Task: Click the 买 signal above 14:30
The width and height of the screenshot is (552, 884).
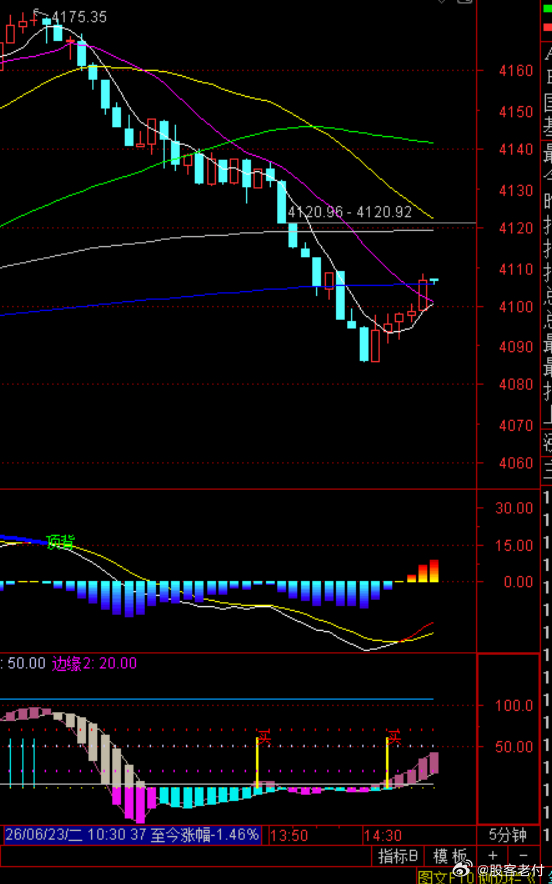Action: 394,736
